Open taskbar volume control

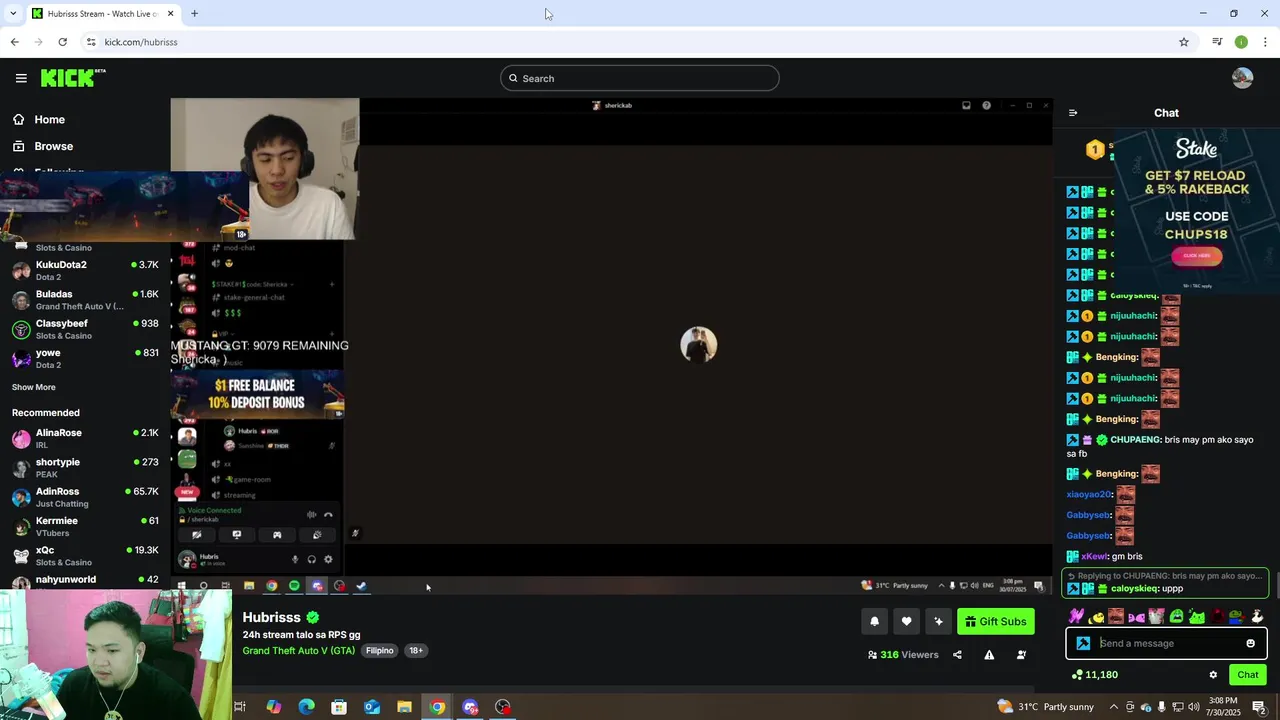click(1194, 707)
